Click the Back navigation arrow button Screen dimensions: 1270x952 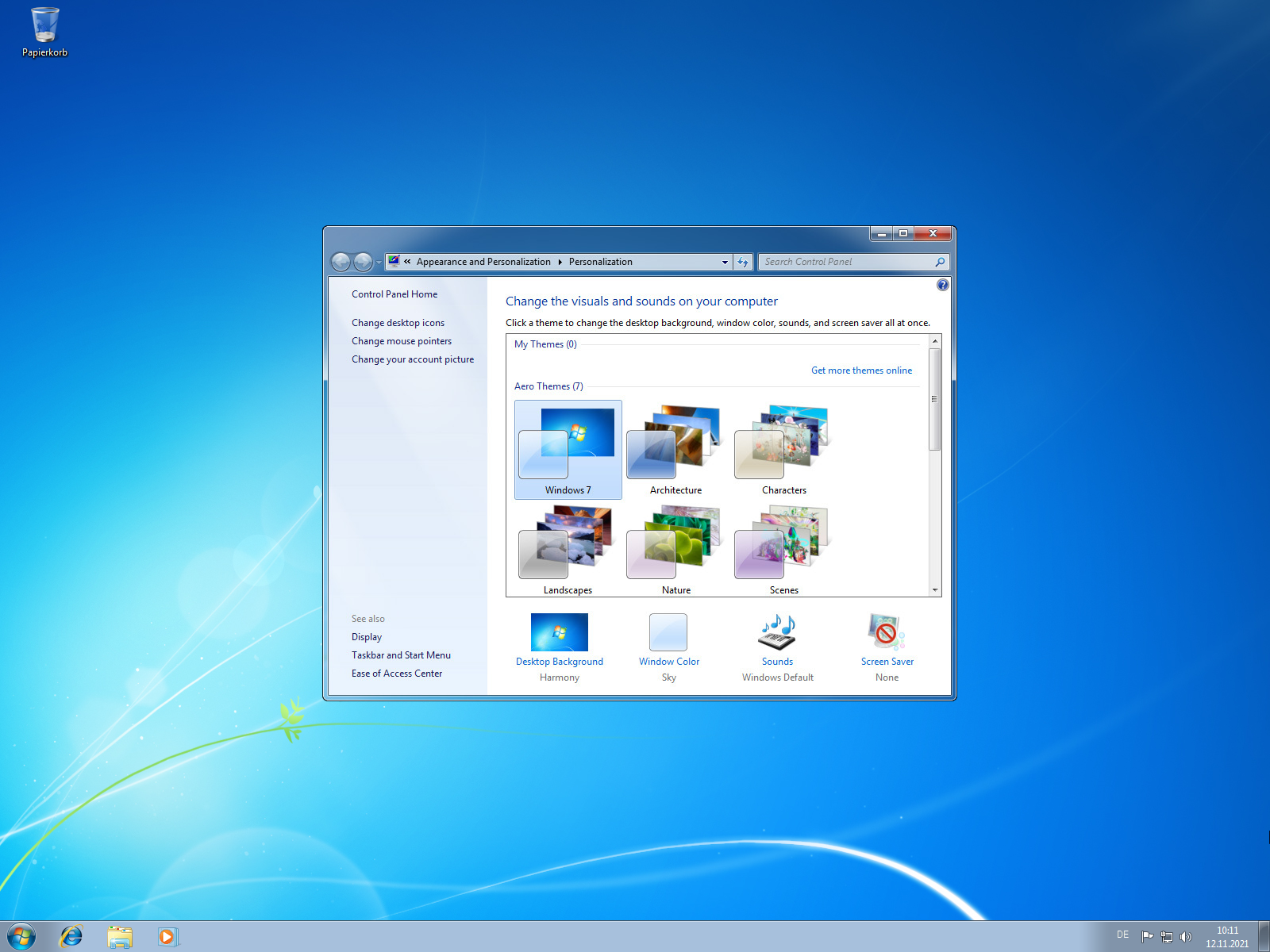341,262
